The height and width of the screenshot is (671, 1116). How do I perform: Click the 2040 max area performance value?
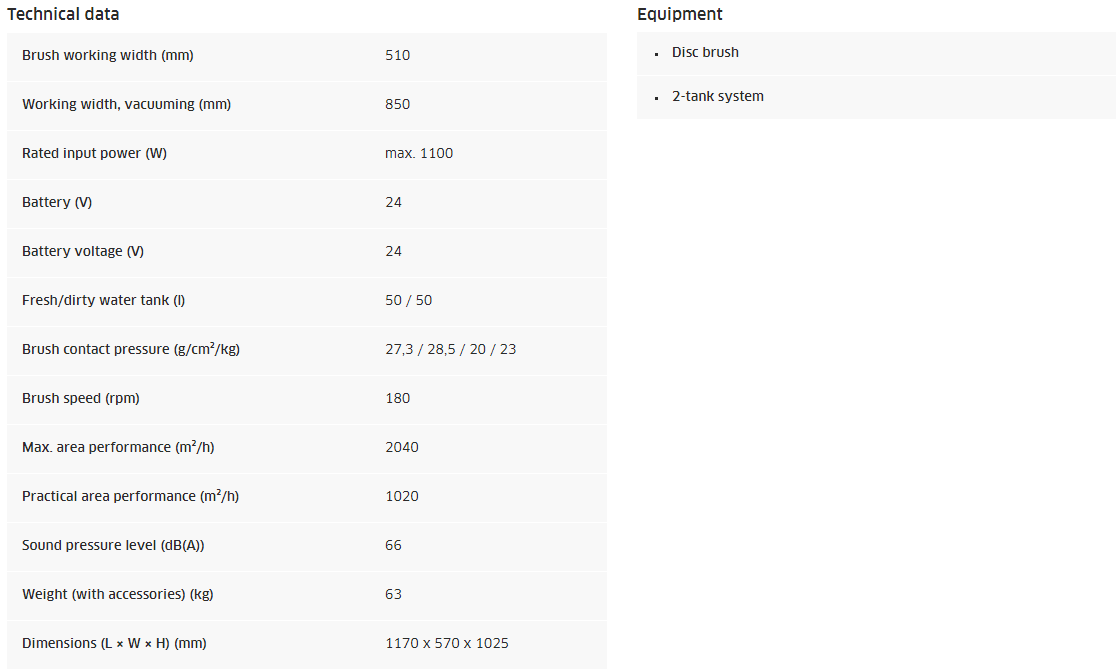(401, 447)
